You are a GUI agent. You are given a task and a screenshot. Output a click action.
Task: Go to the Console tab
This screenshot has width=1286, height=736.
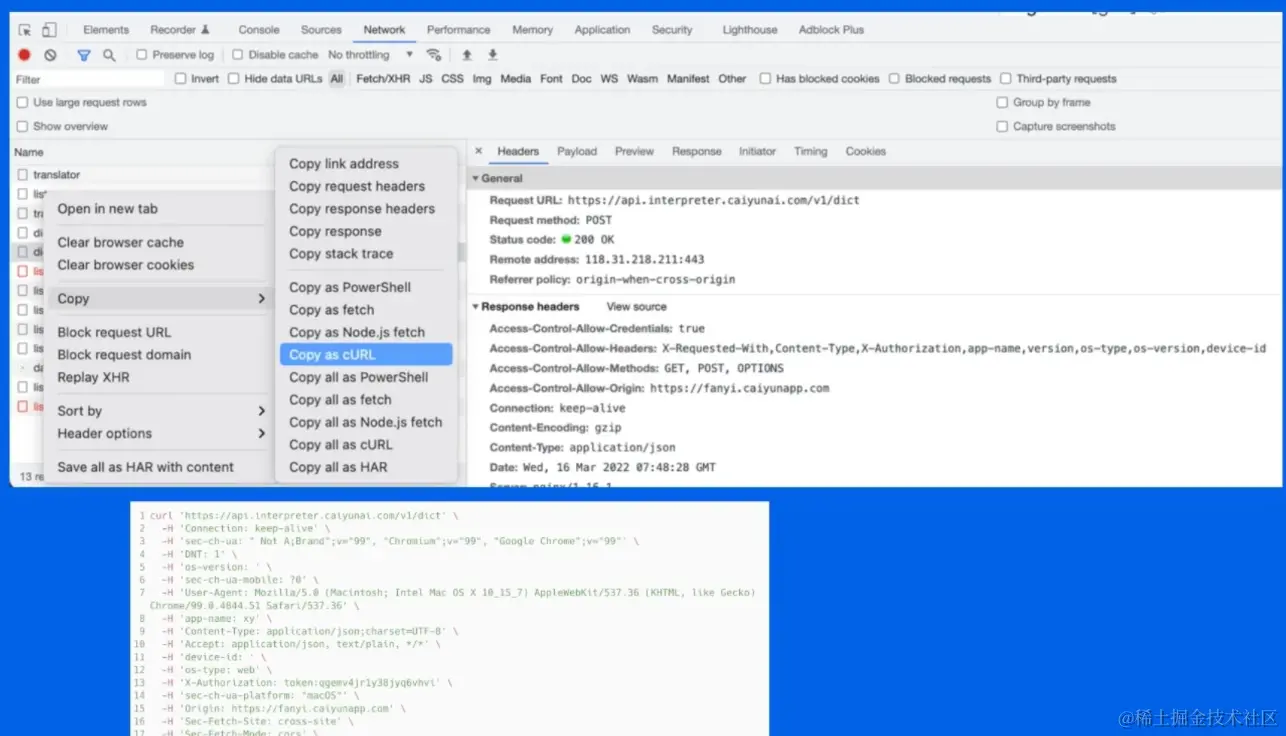[259, 30]
